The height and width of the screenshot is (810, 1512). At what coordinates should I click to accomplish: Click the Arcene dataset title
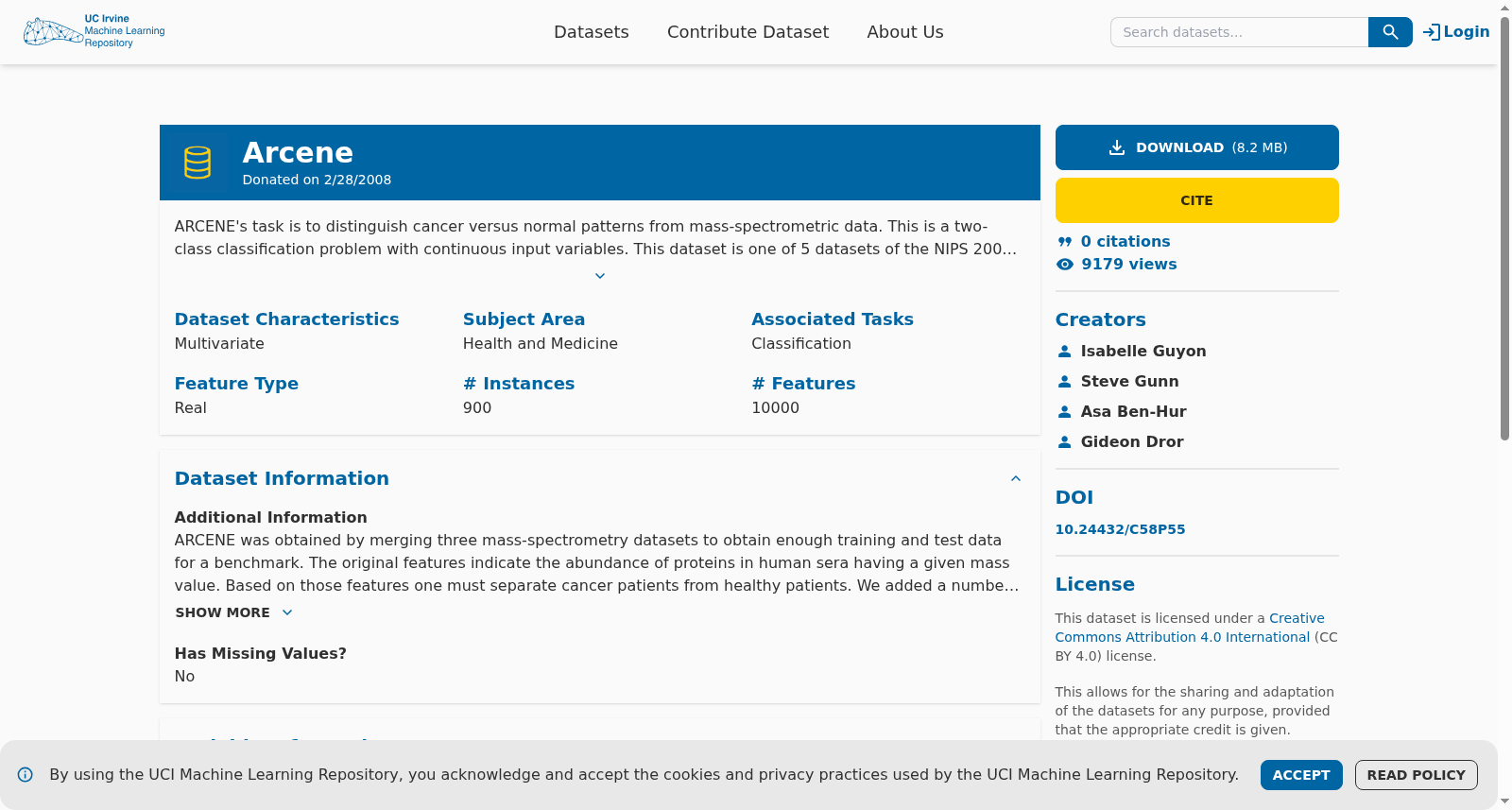coord(298,152)
